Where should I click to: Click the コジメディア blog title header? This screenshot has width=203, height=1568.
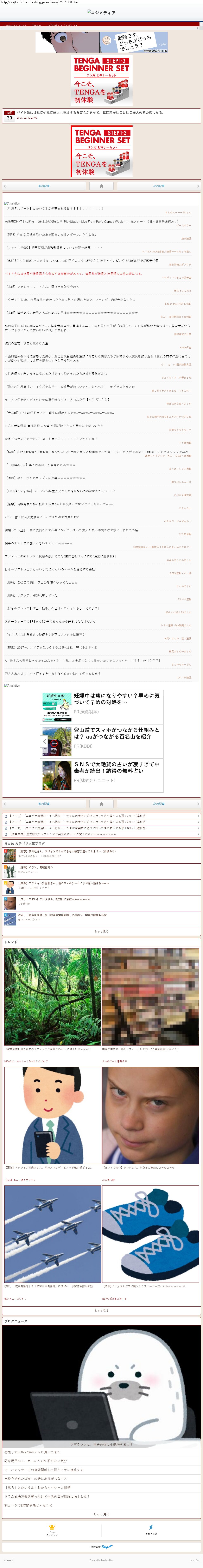(102, 12)
